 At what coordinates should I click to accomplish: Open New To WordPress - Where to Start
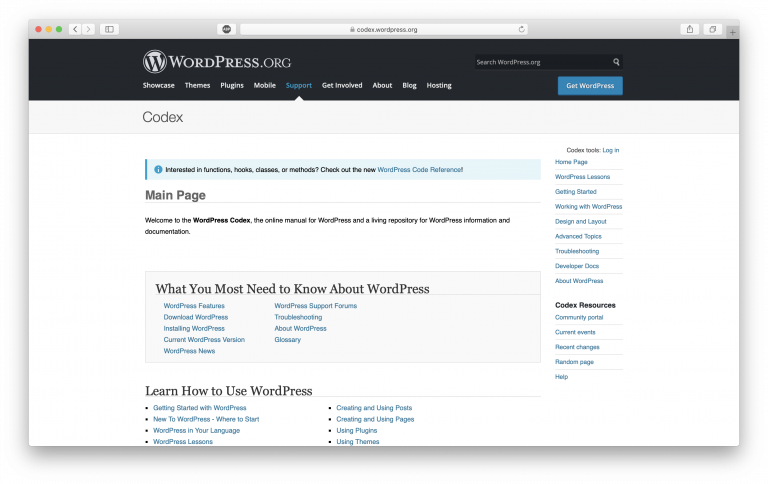[x=206, y=419]
